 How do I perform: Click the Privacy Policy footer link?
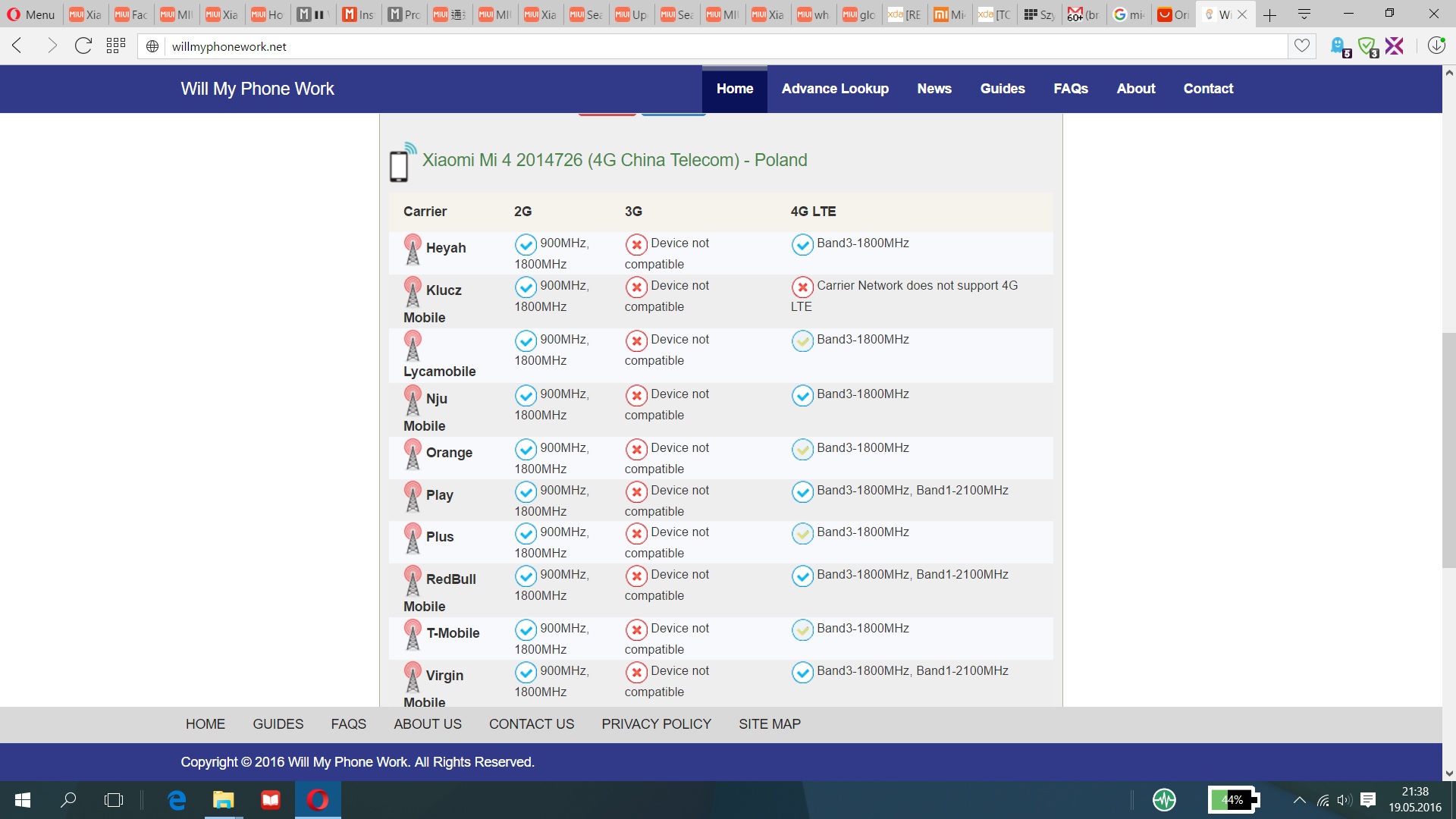pyautogui.click(x=656, y=724)
